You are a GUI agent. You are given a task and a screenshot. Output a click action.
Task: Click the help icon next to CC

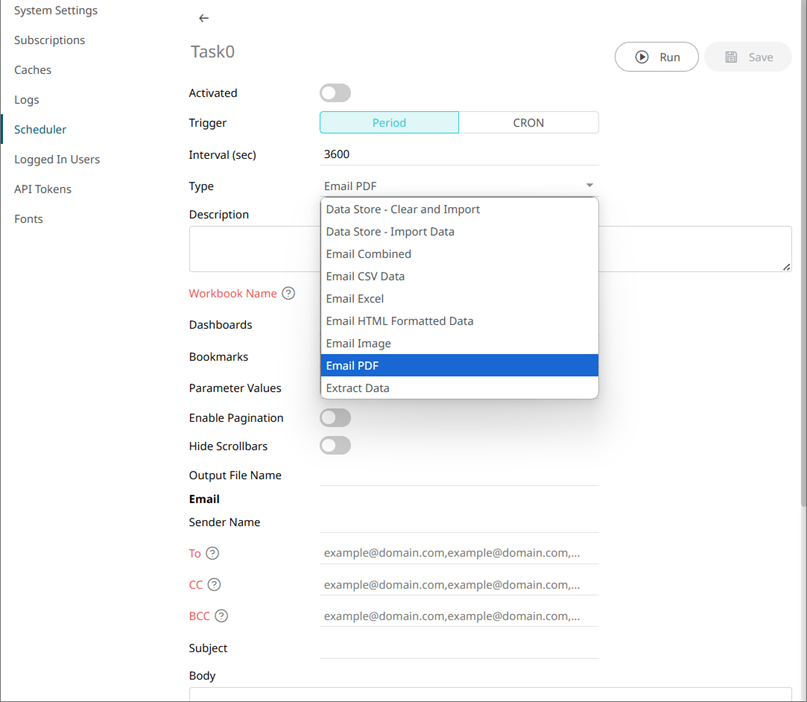pos(214,585)
